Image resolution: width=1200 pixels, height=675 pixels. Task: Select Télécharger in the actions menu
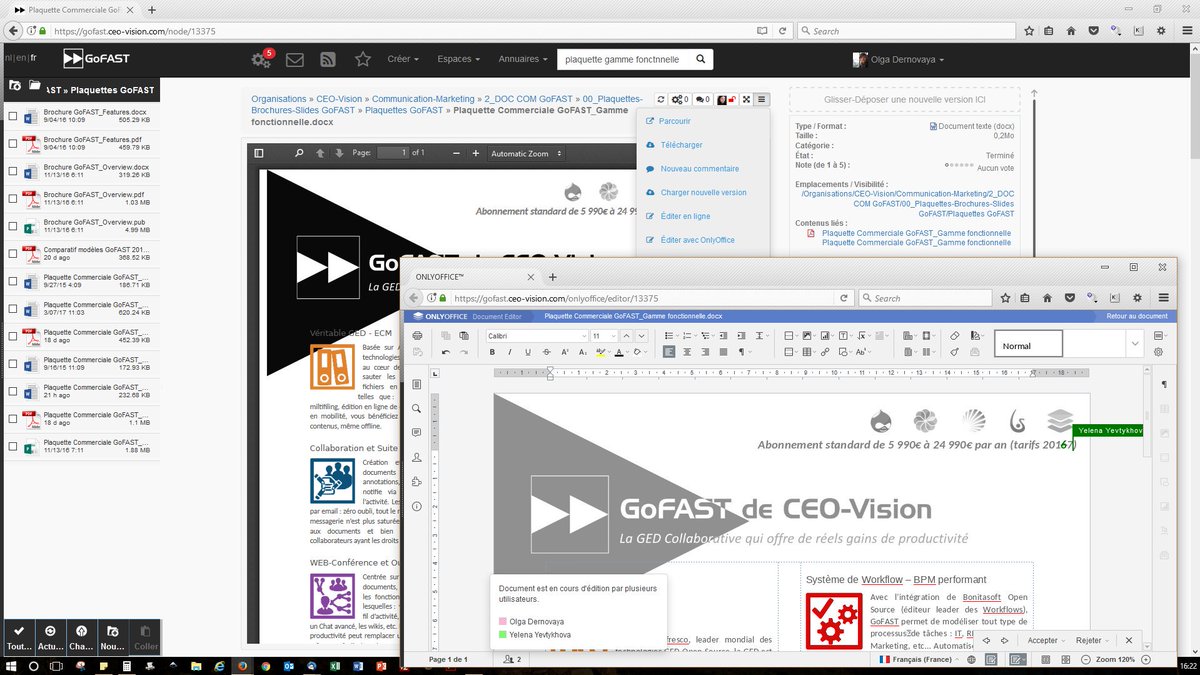681,145
